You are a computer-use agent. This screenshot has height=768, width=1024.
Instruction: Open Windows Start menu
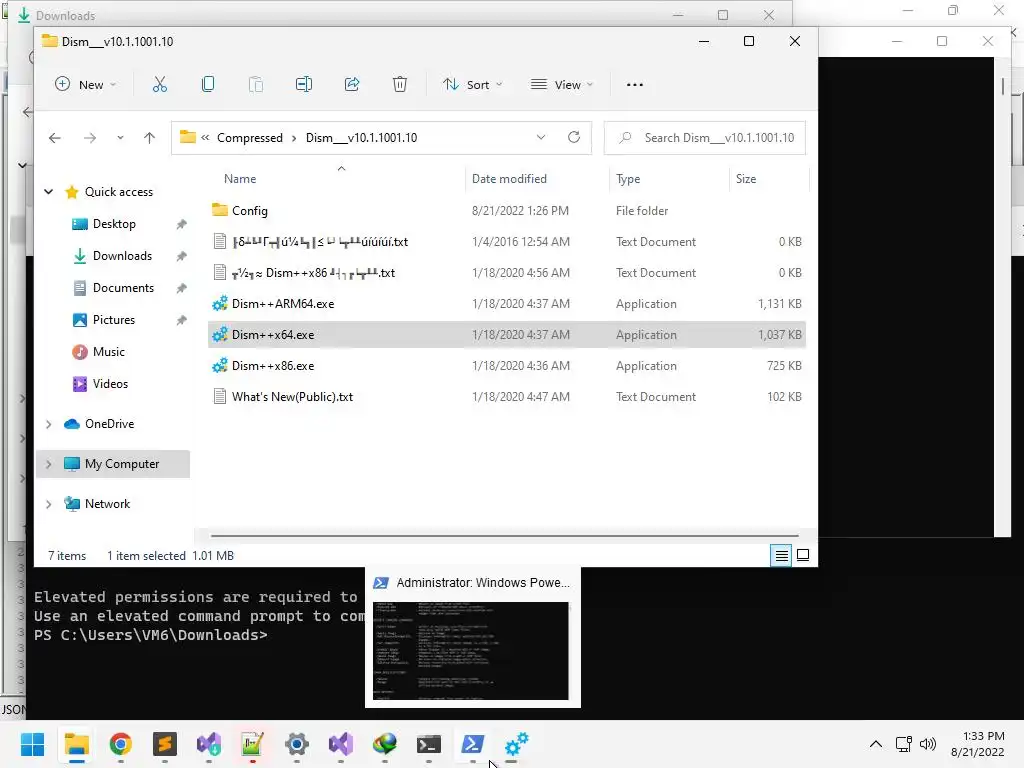[32, 744]
